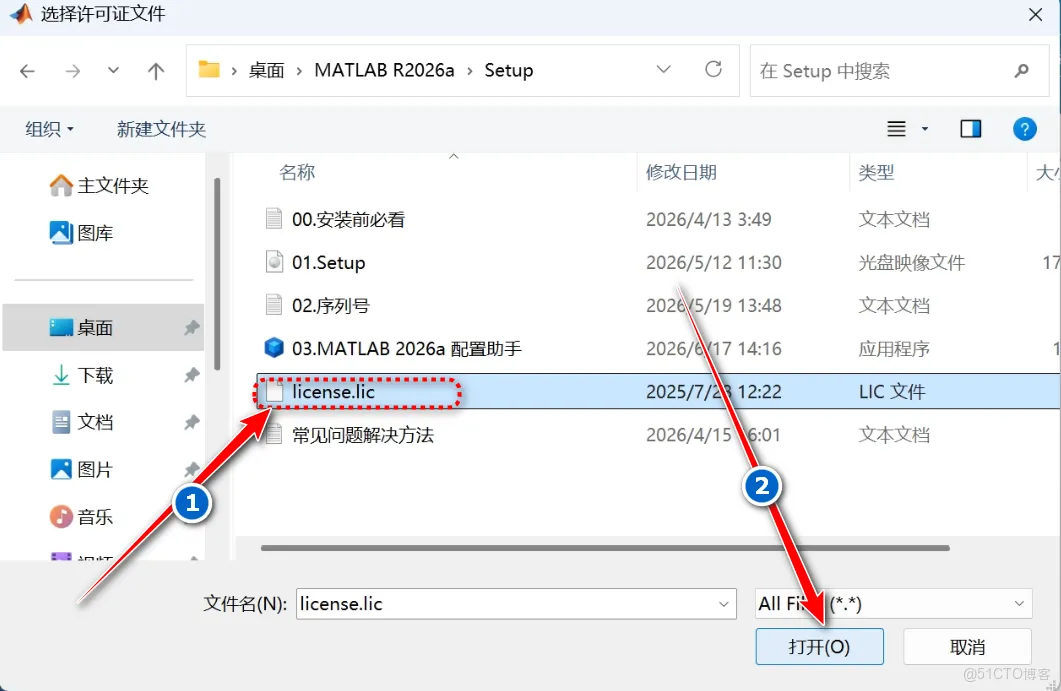Open the recent locations chevron
The image size is (1061, 691).
click(114, 70)
